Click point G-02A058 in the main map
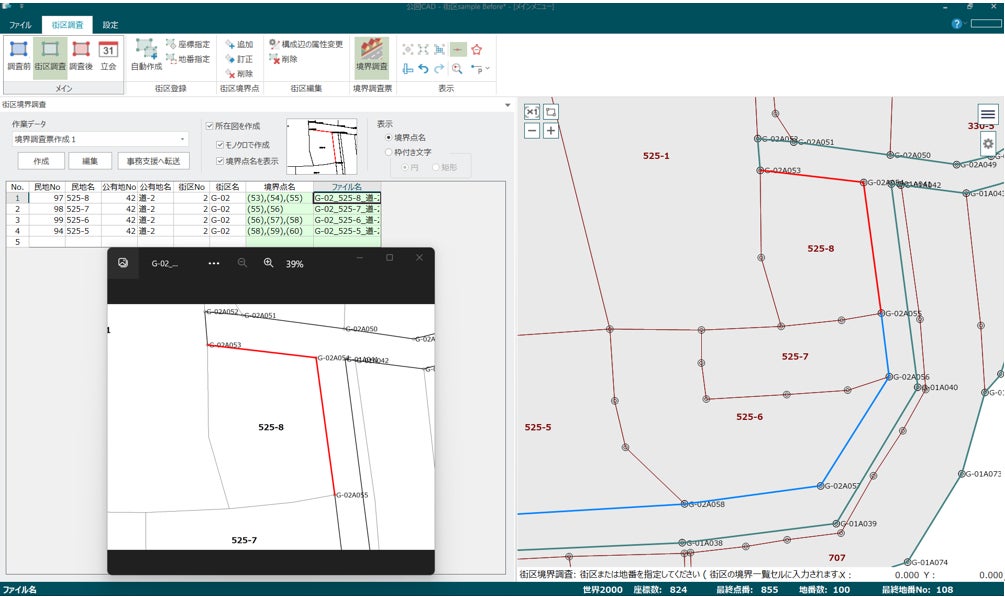 685,504
